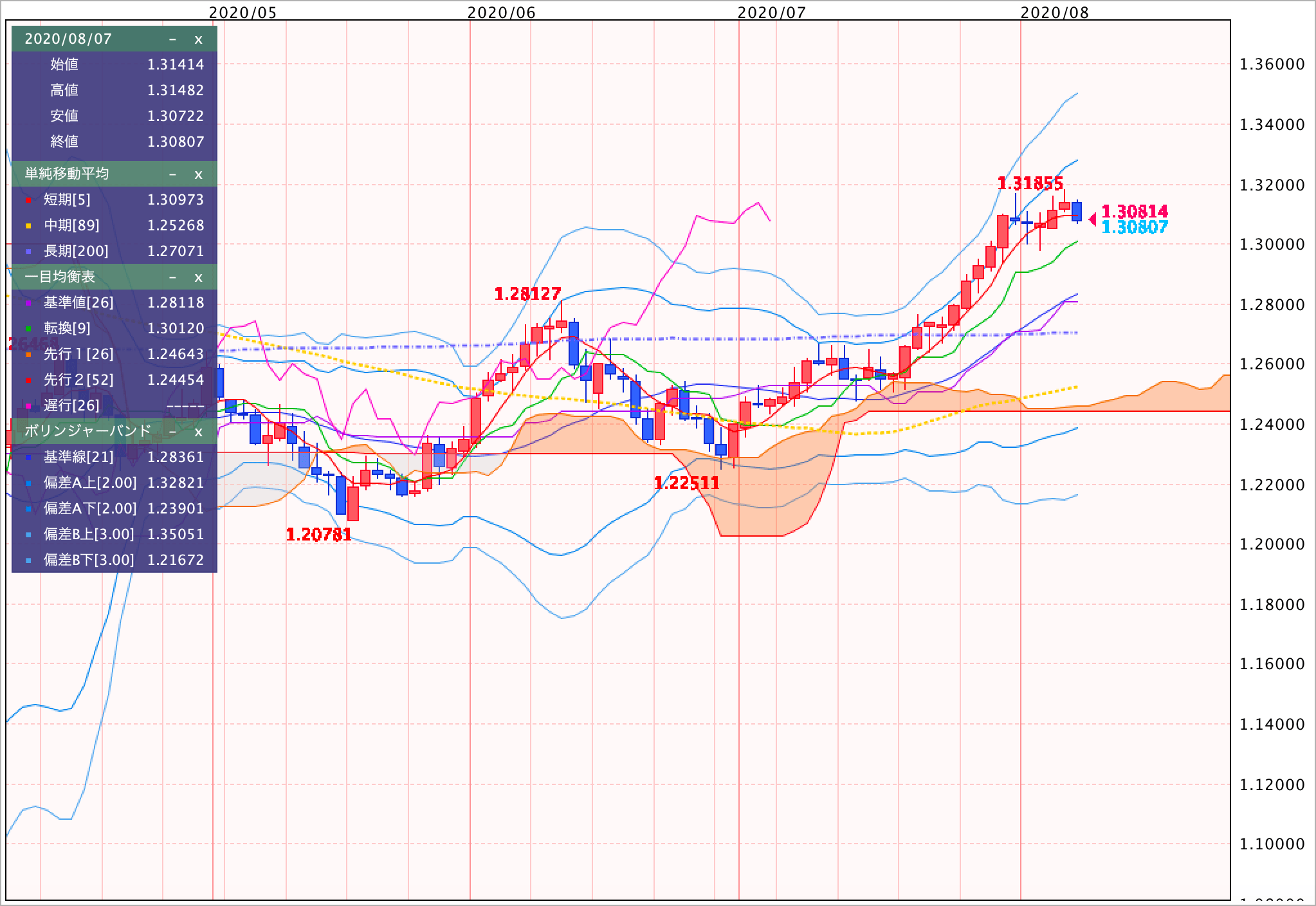Click the 1.20000 price axis label
The height and width of the screenshot is (906, 1316).
1272,545
